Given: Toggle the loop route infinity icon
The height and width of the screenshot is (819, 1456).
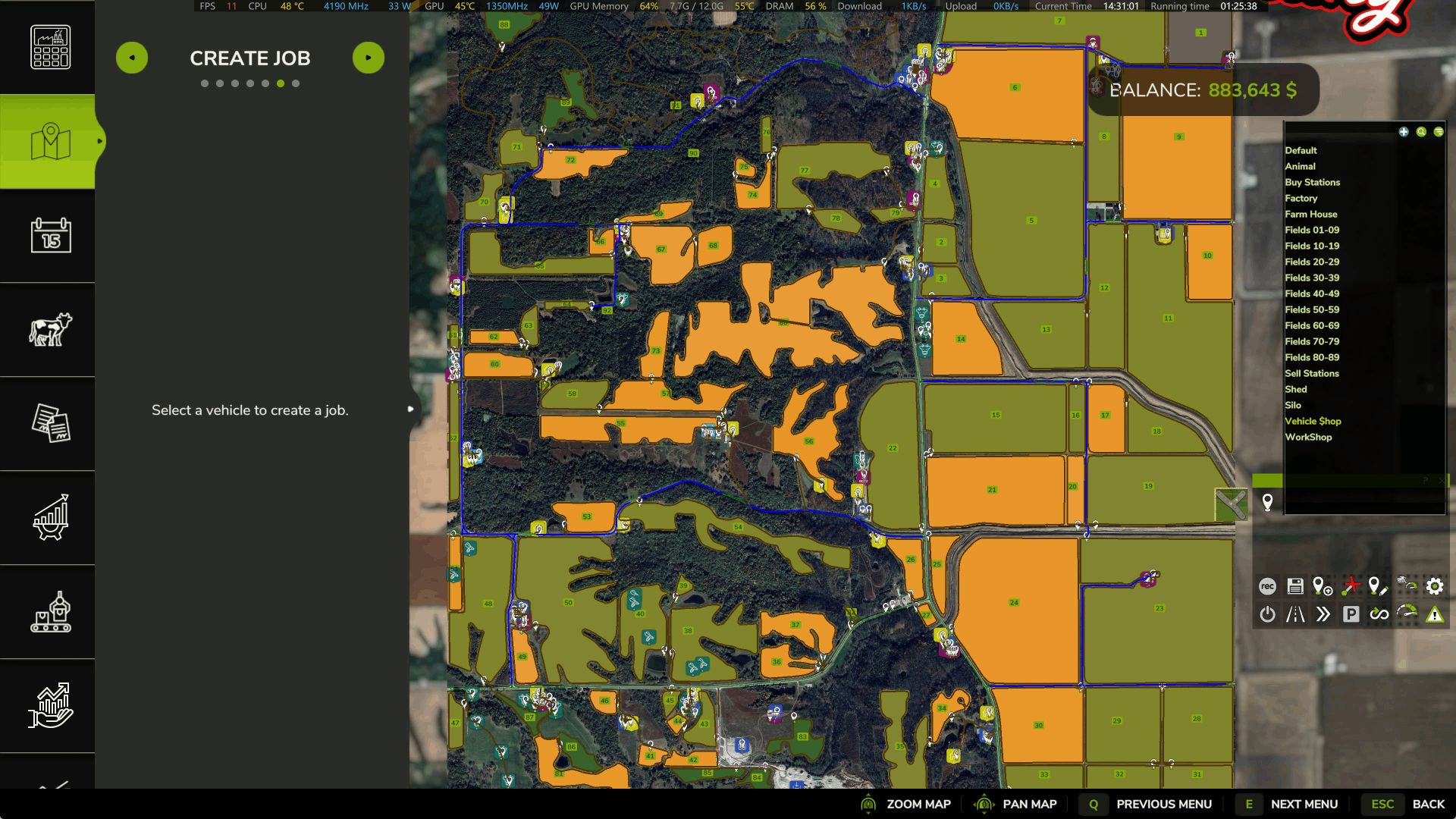Looking at the screenshot, I should (x=1379, y=614).
